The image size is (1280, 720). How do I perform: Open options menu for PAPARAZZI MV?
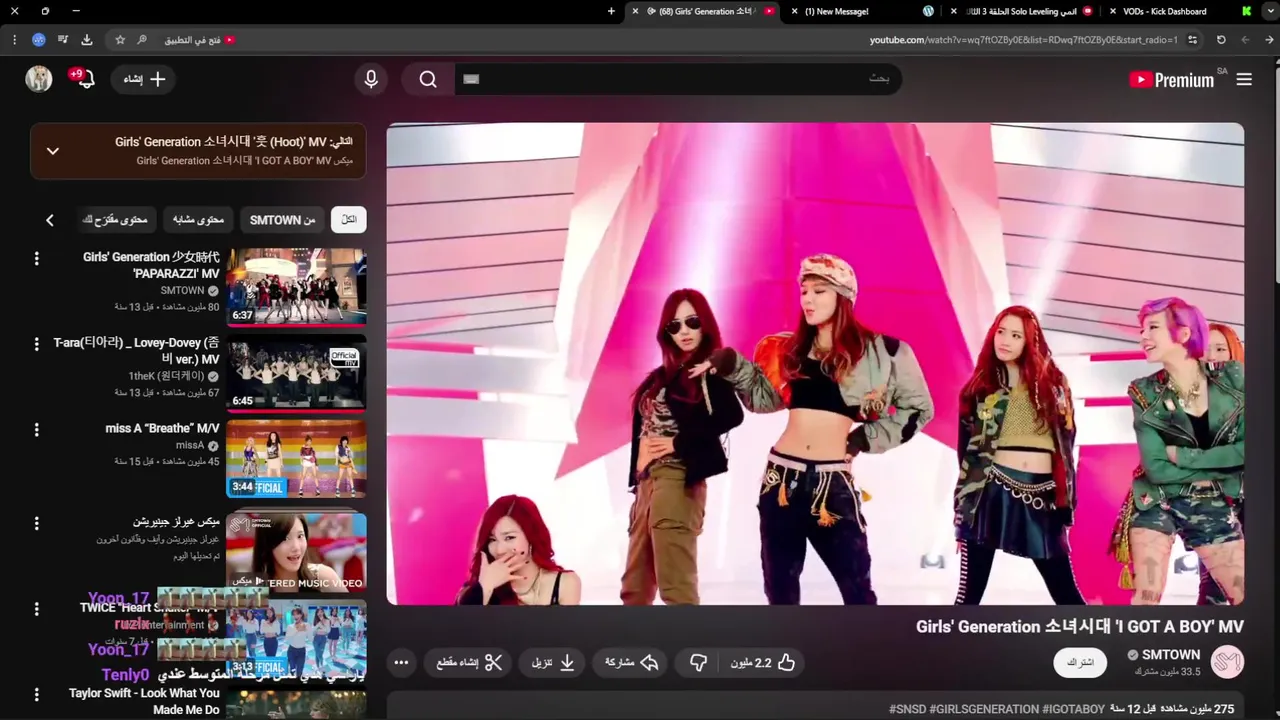(x=37, y=259)
